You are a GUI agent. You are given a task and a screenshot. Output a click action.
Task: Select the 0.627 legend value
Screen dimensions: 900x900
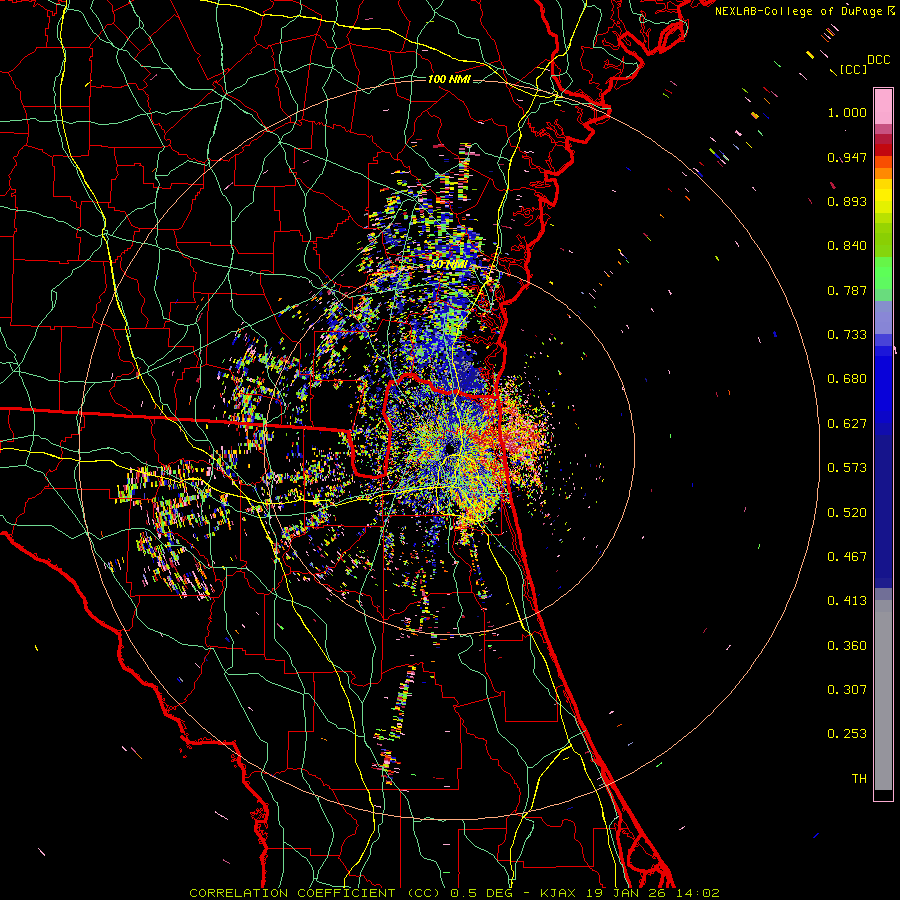coord(847,424)
